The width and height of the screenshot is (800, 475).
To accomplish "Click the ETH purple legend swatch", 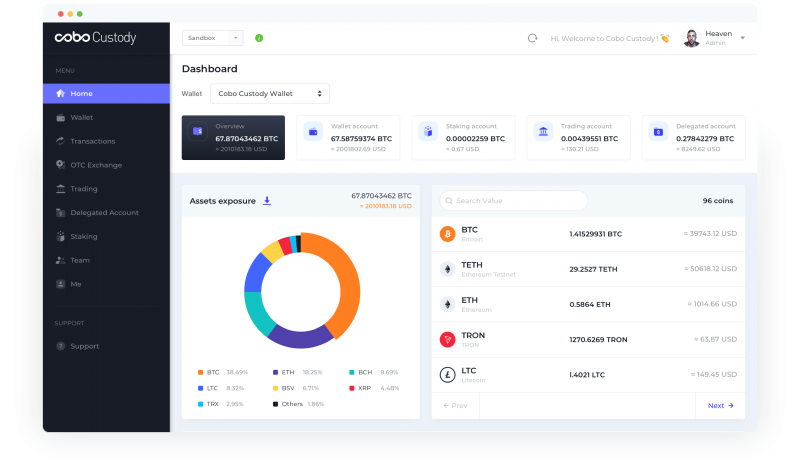I will pyautogui.click(x=276, y=372).
